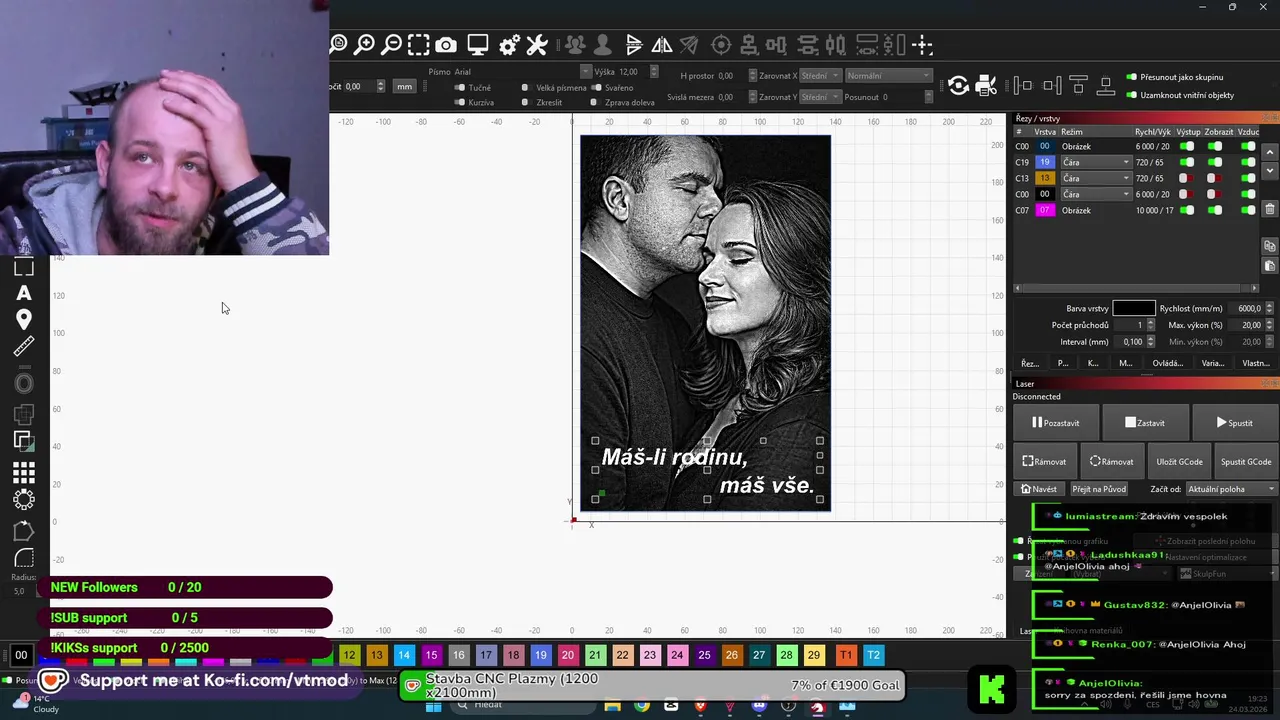The width and height of the screenshot is (1280, 720).
Task: Paste layer settings icon in layers panel
Action: [x=1270, y=266]
